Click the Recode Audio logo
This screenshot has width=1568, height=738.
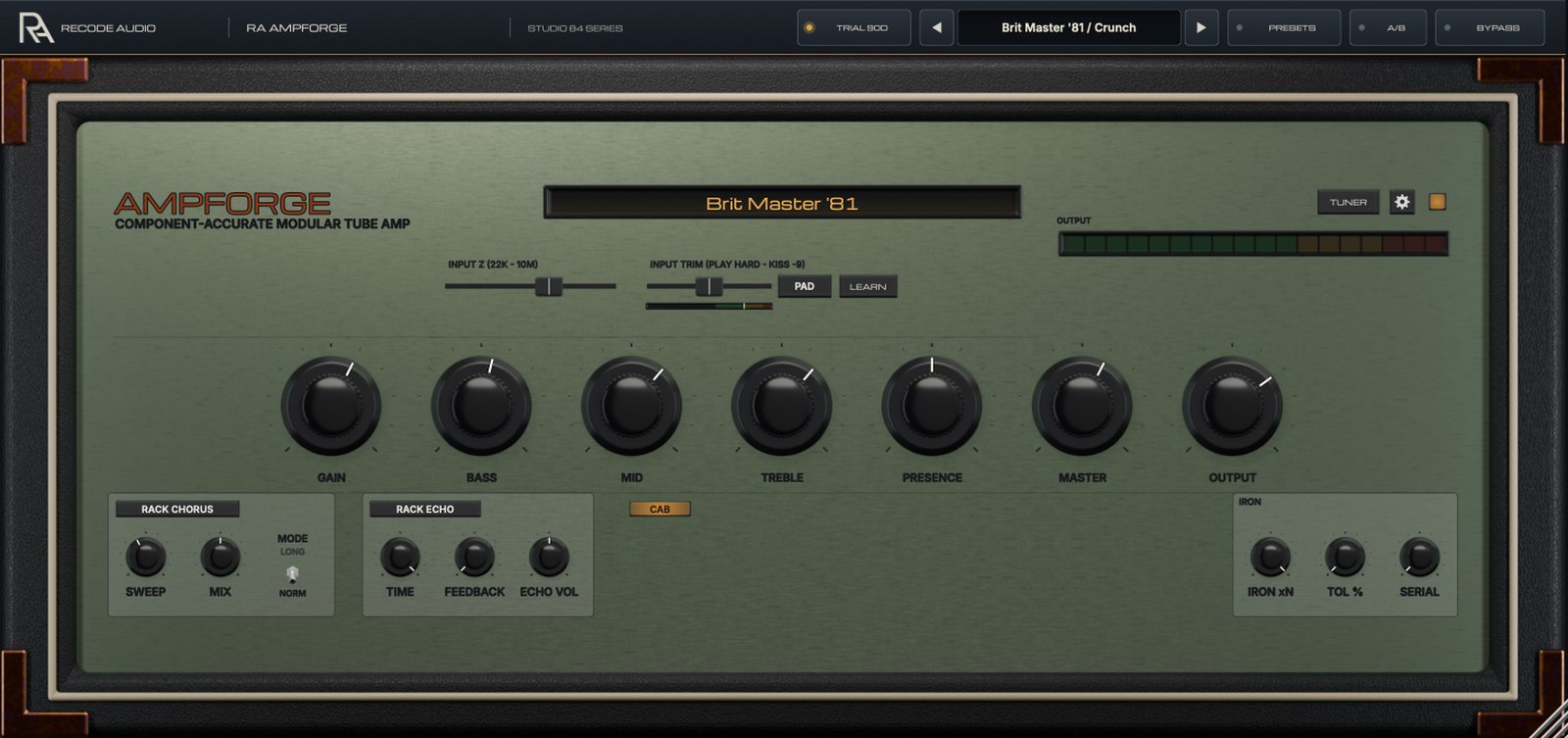[x=36, y=27]
